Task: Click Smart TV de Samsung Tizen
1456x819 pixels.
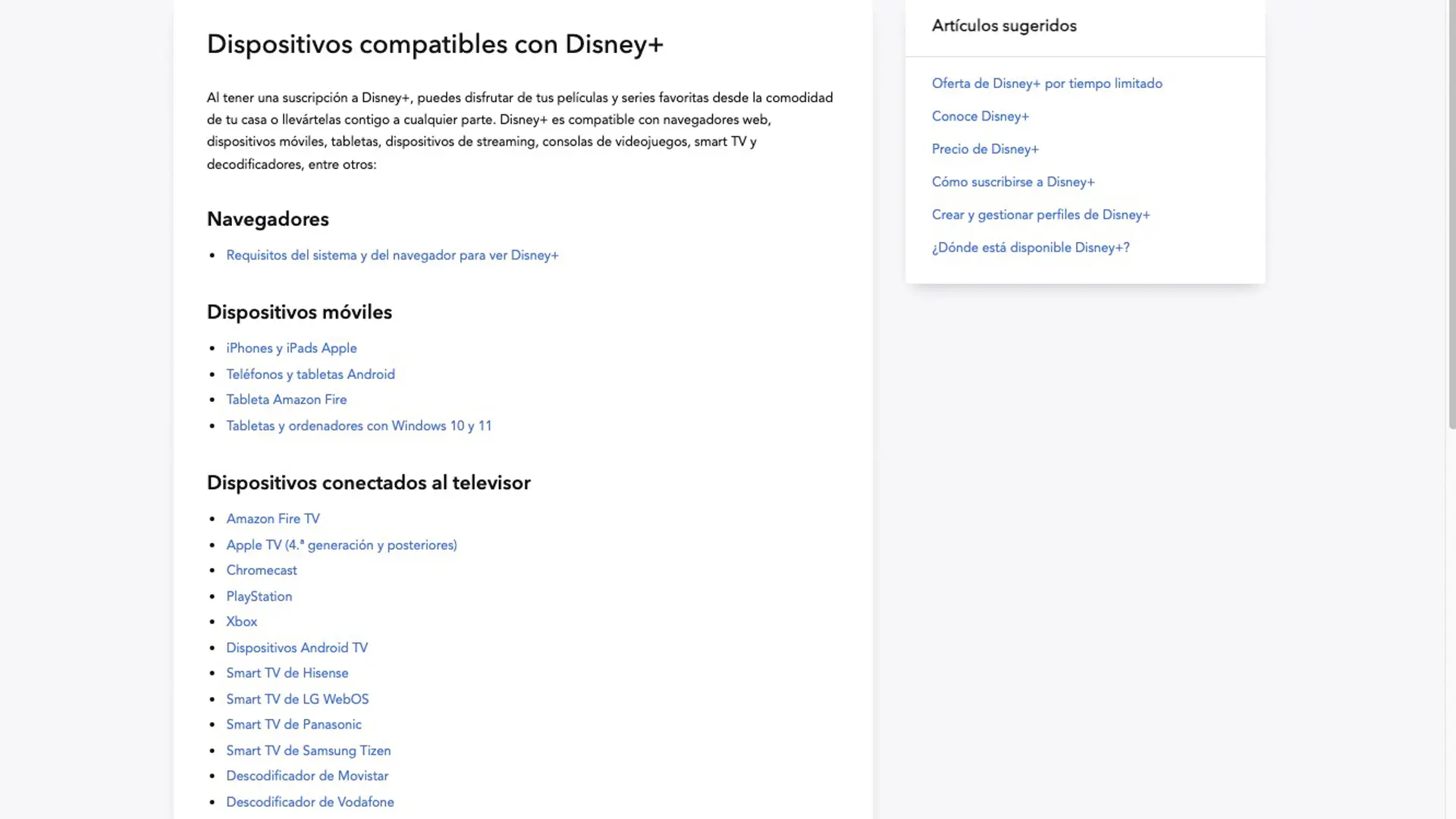Action: [x=308, y=751]
